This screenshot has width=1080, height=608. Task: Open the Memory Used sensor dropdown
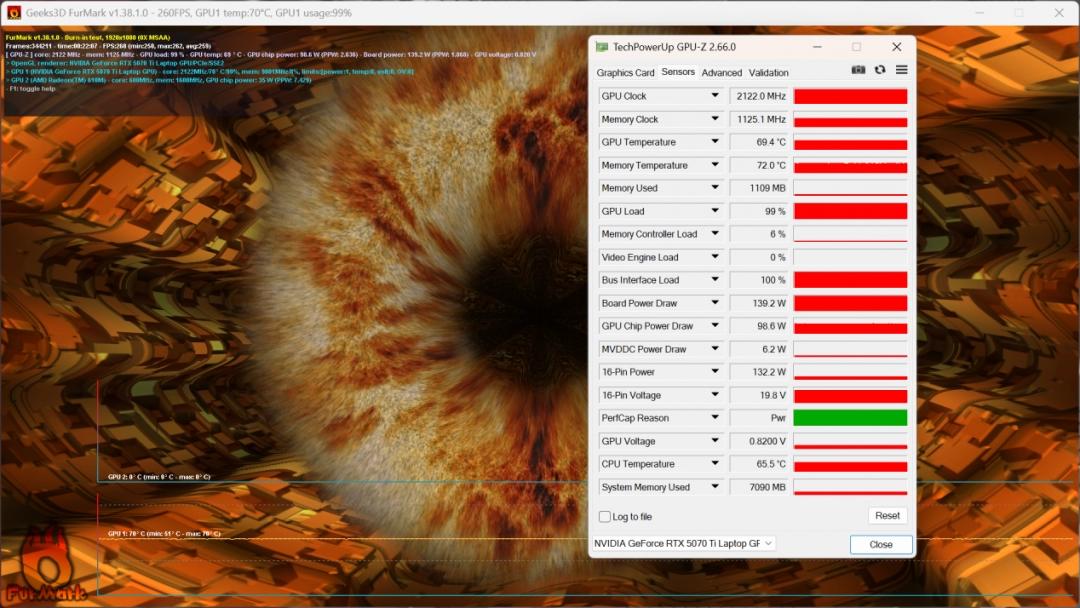(x=715, y=188)
